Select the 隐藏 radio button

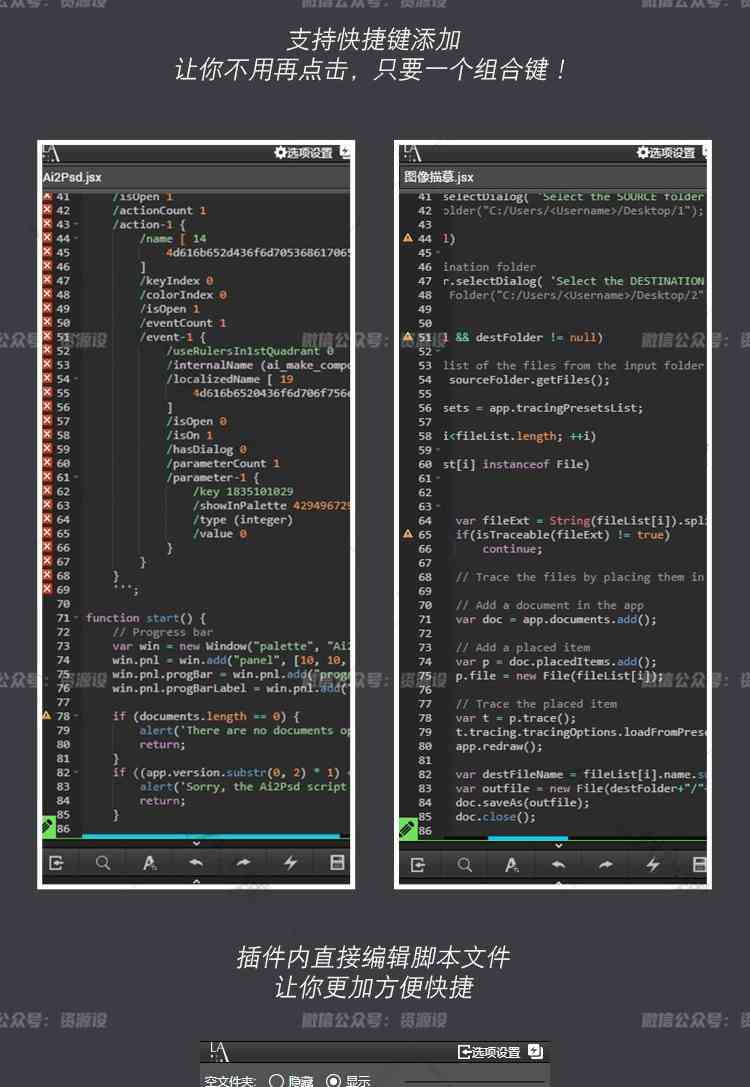click(276, 1081)
